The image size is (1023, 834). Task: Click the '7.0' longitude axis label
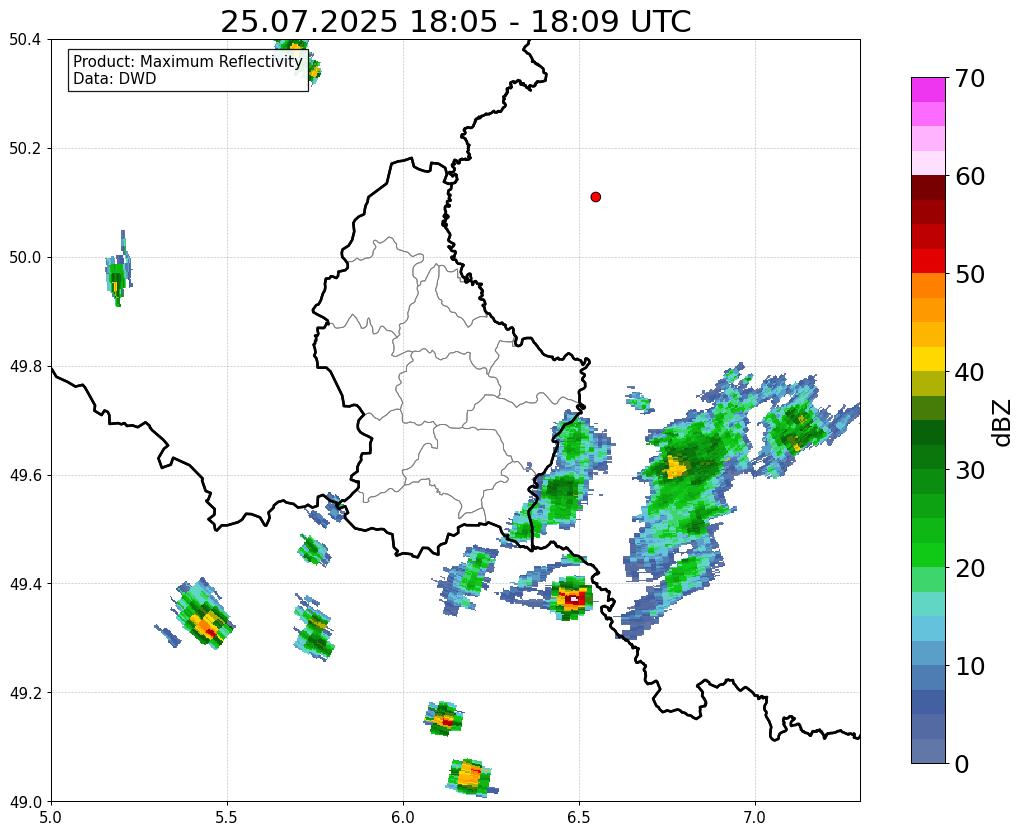[755, 817]
